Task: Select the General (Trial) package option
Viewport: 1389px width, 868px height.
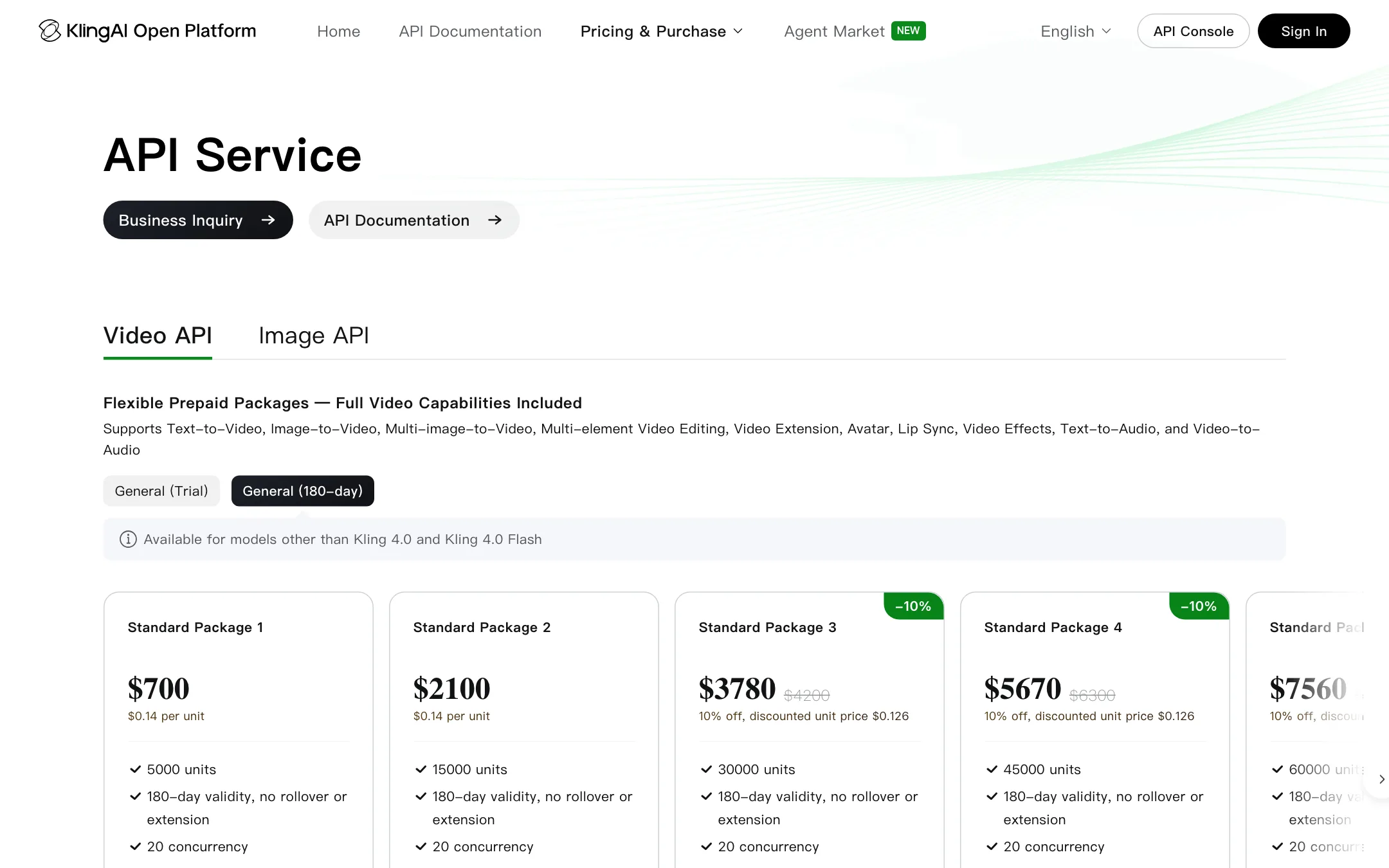Action: (x=161, y=491)
